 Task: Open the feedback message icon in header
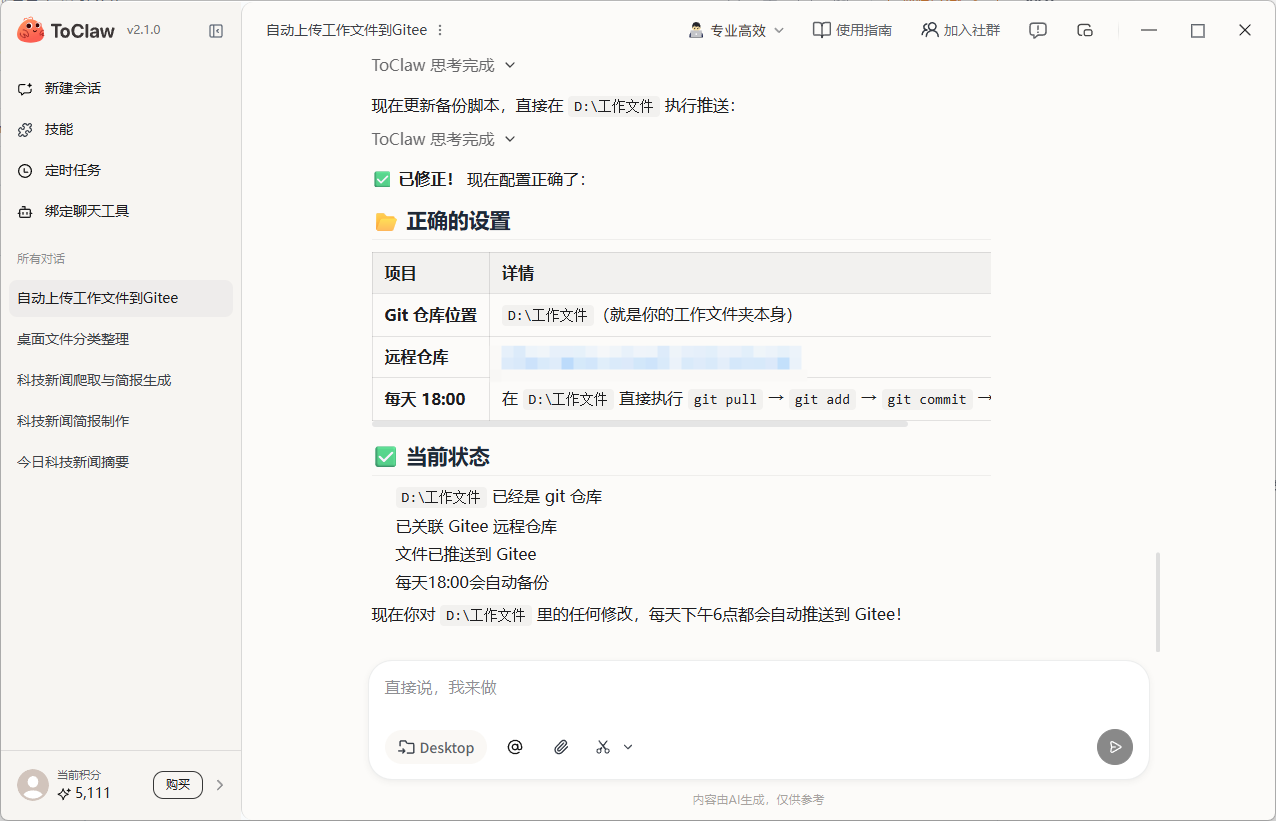coord(1038,31)
